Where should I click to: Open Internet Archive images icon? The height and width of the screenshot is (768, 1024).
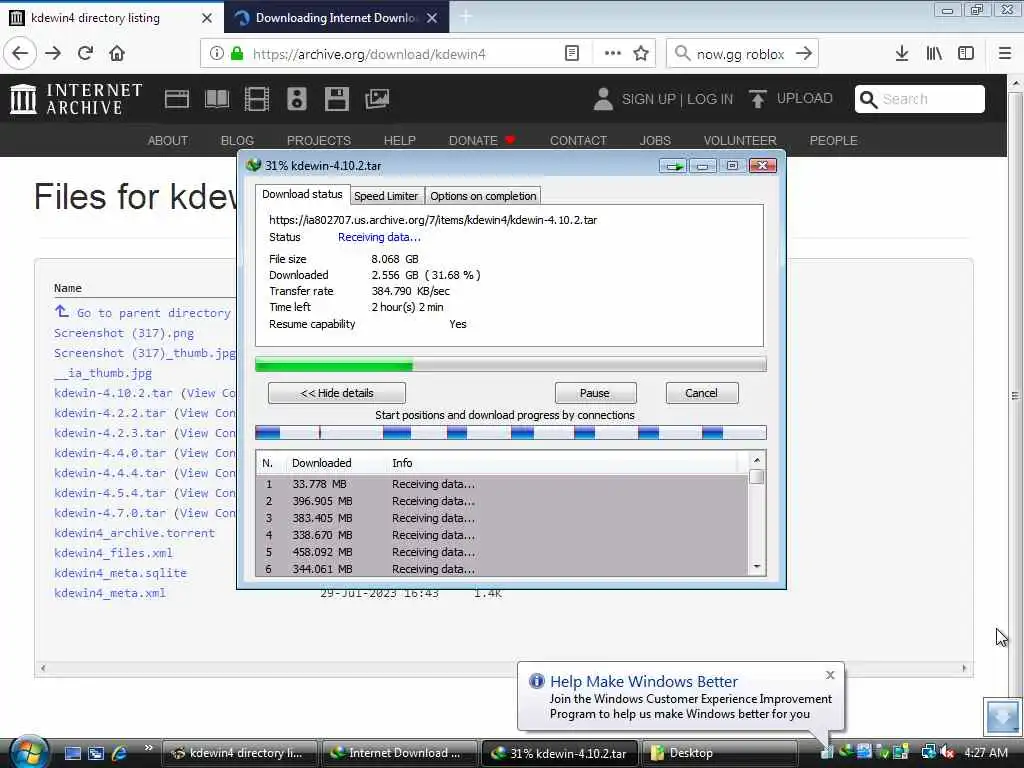[377, 99]
